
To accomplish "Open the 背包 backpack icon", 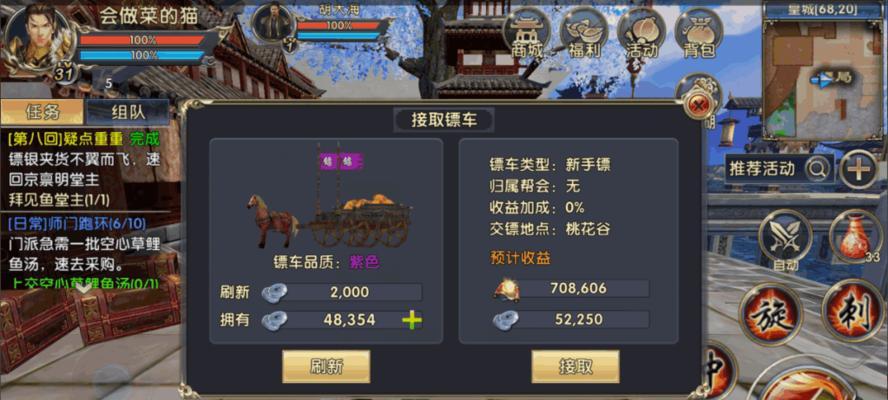I will point(699,33).
